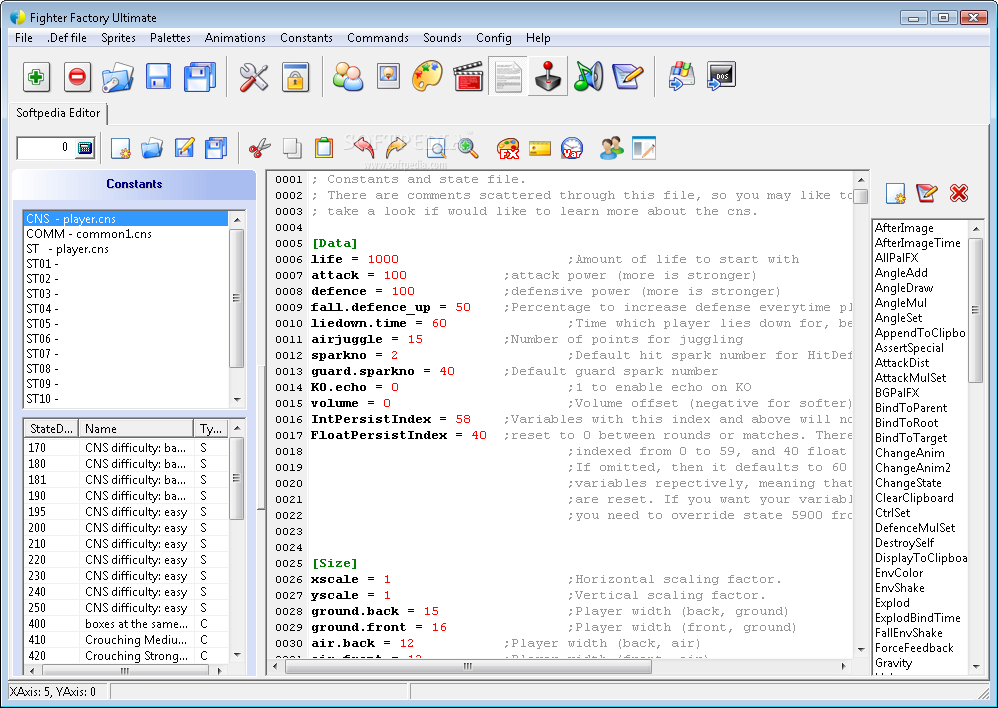
Task: Click the Windows flag run icon
Action: pyautogui.click(x=681, y=77)
